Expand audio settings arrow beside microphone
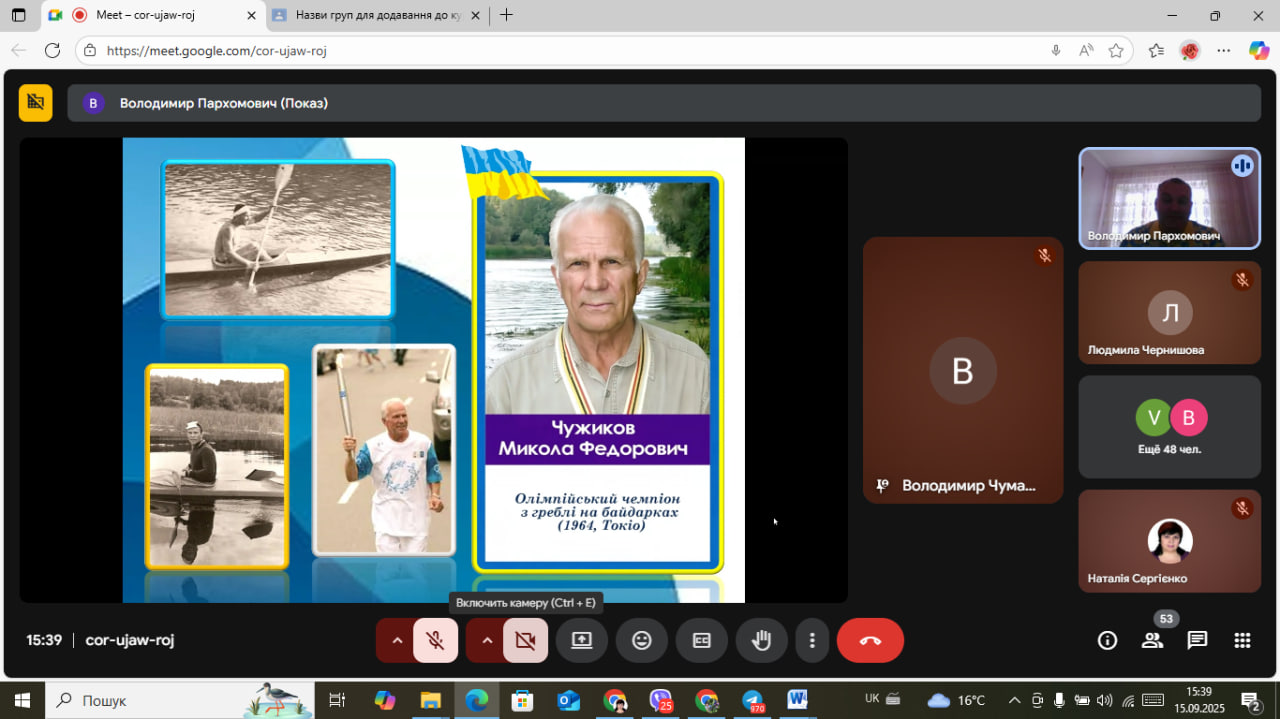1280x719 pixels. (x=397, y=641)
